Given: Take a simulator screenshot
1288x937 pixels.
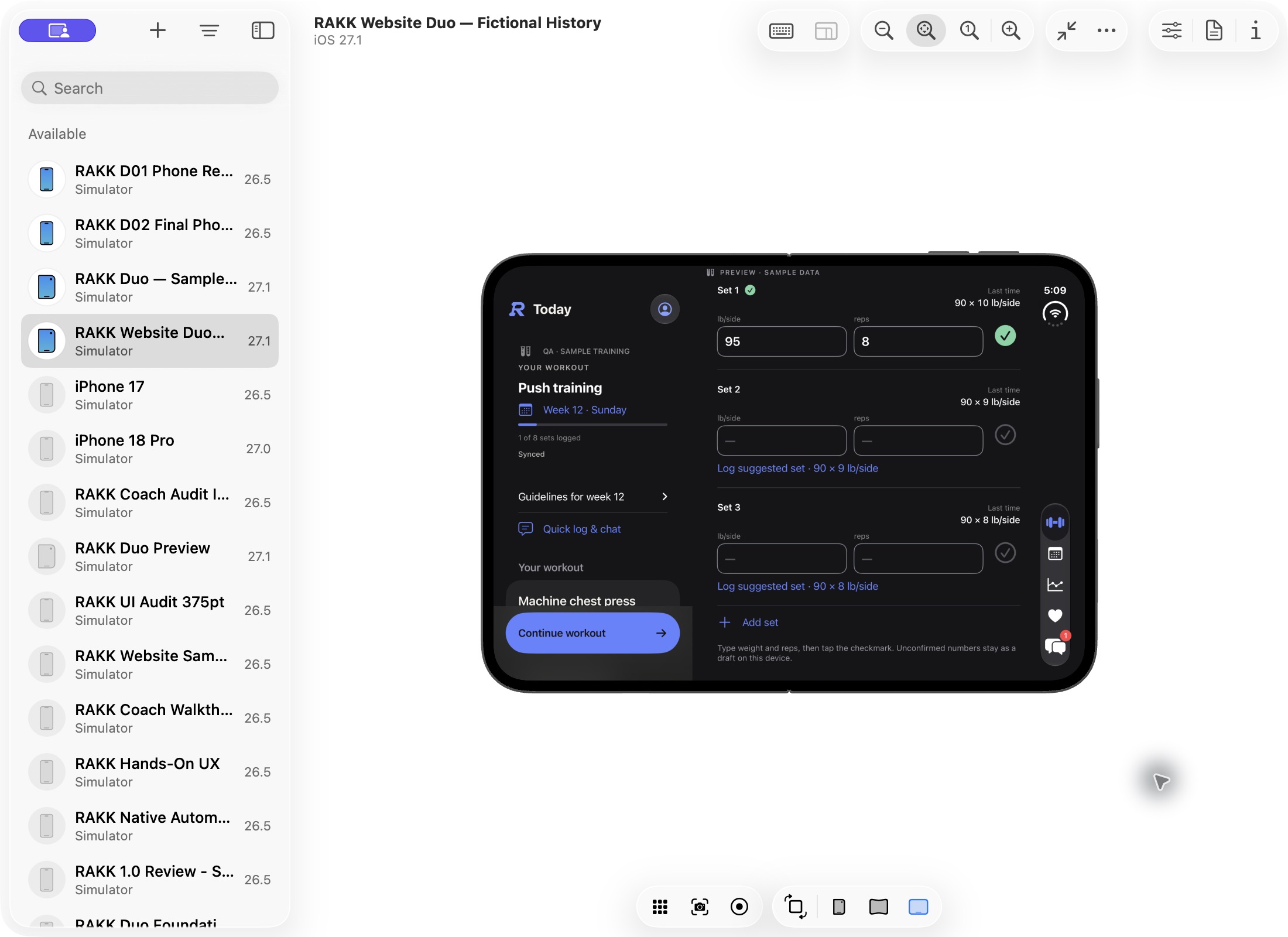Looking at the screenshot, I should click(x=700, y=907).
